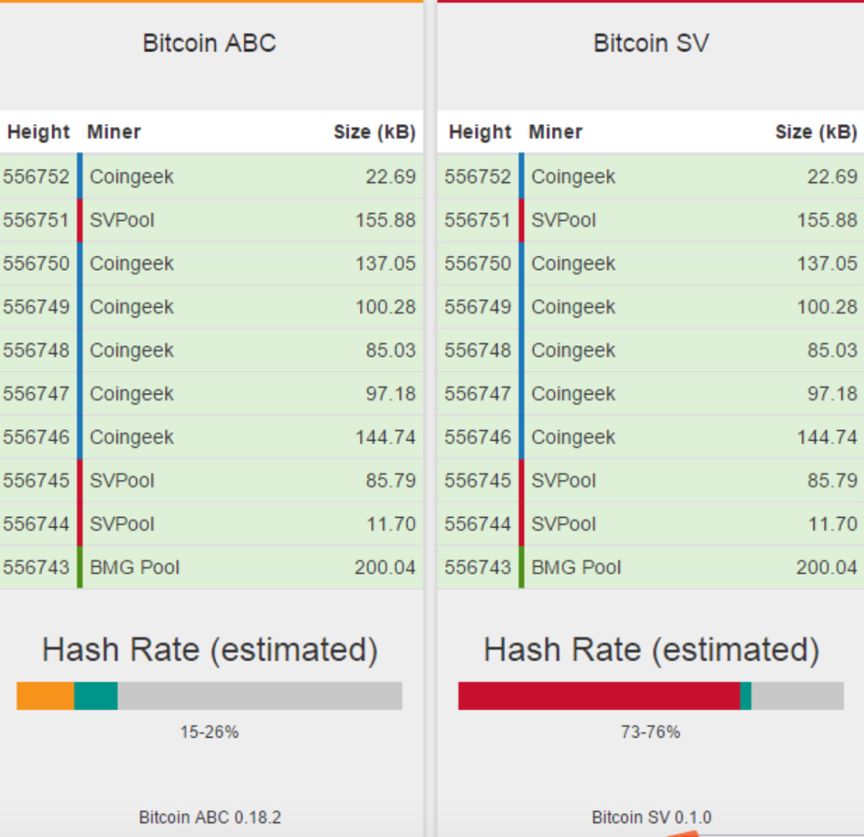This screenshot has height=837, width=864.
Task: Select block height 556751 in Bitcoin SV table
Action: [477, 220]
